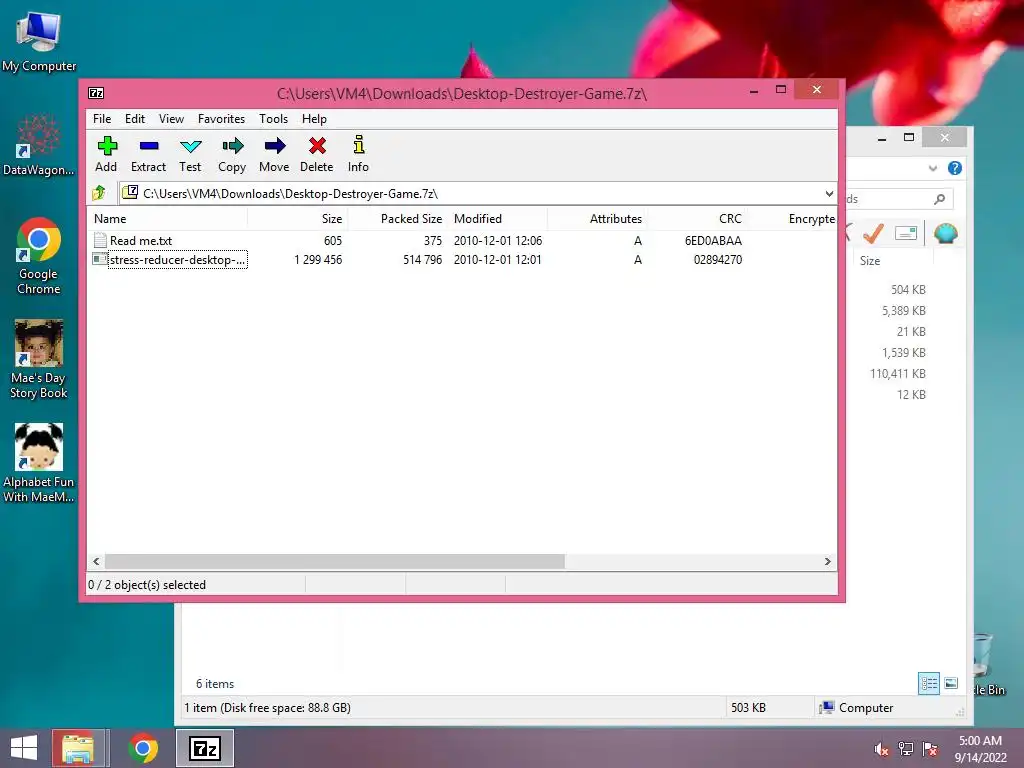Open File Explorer from the taskbar
The width and height of the screenshot is (1024, 768).
click(78, 748)
